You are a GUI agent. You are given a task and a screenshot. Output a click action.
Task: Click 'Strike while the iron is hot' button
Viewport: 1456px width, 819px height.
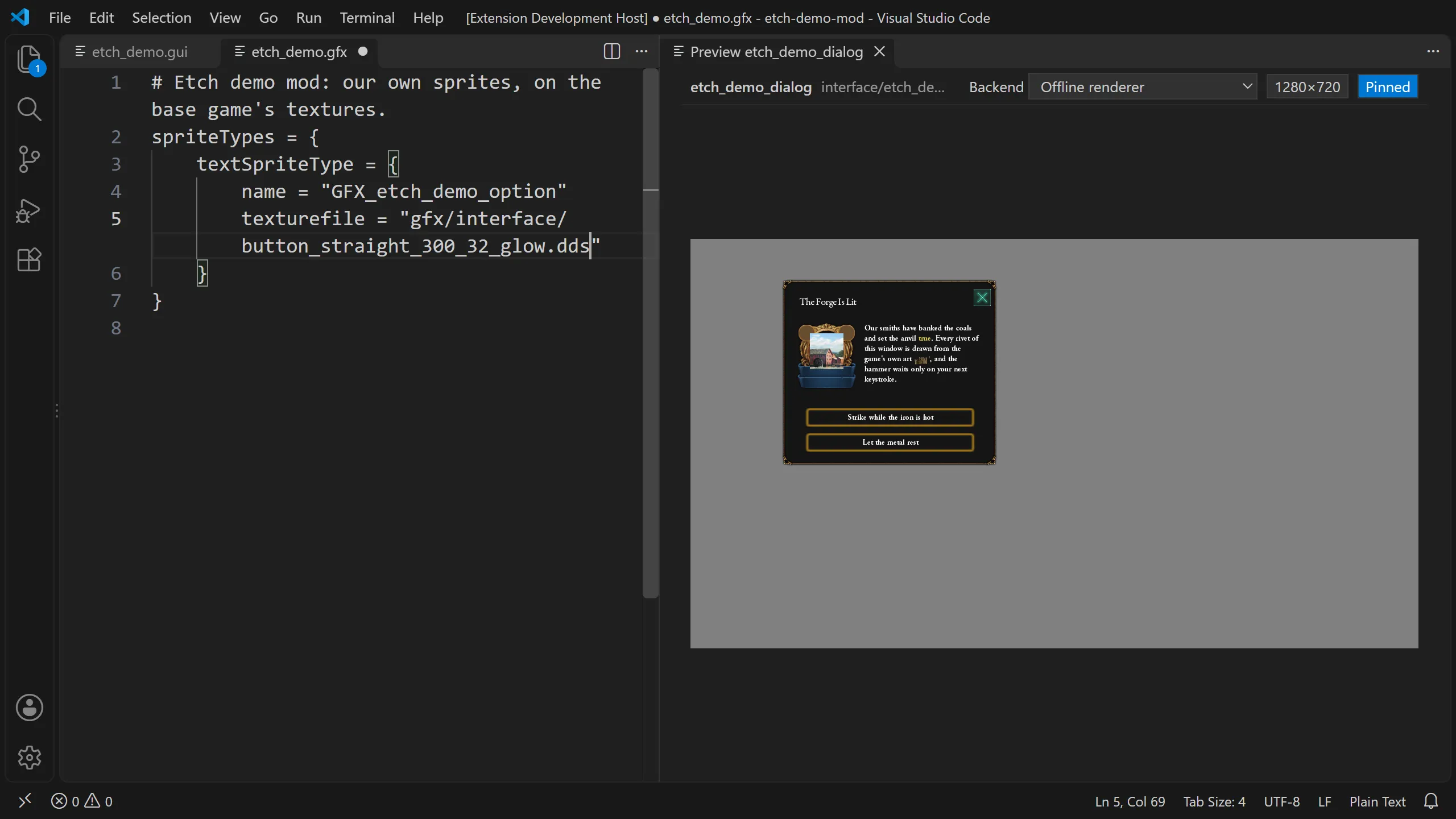click(890, 417)
